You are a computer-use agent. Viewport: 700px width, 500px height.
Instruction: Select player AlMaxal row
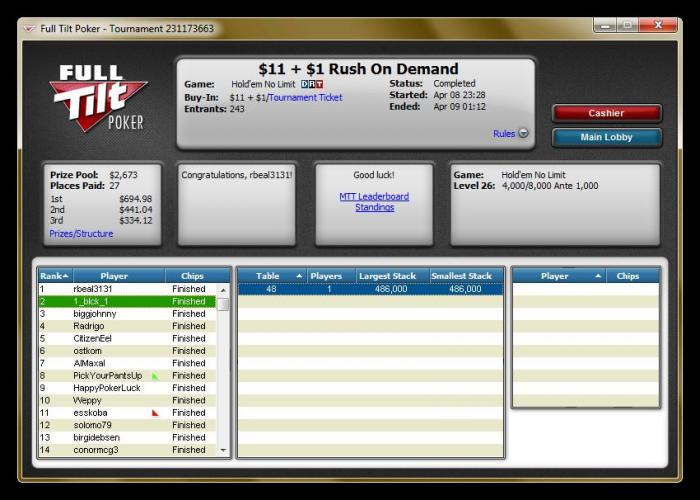tap(128, 363)
